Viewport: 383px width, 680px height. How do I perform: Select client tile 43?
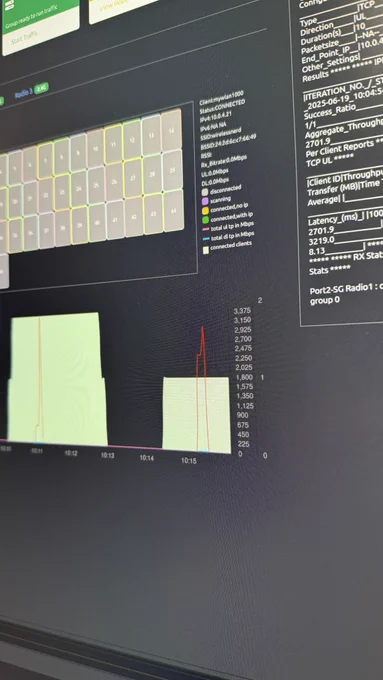pyautogui.click(x=153, y=214)
